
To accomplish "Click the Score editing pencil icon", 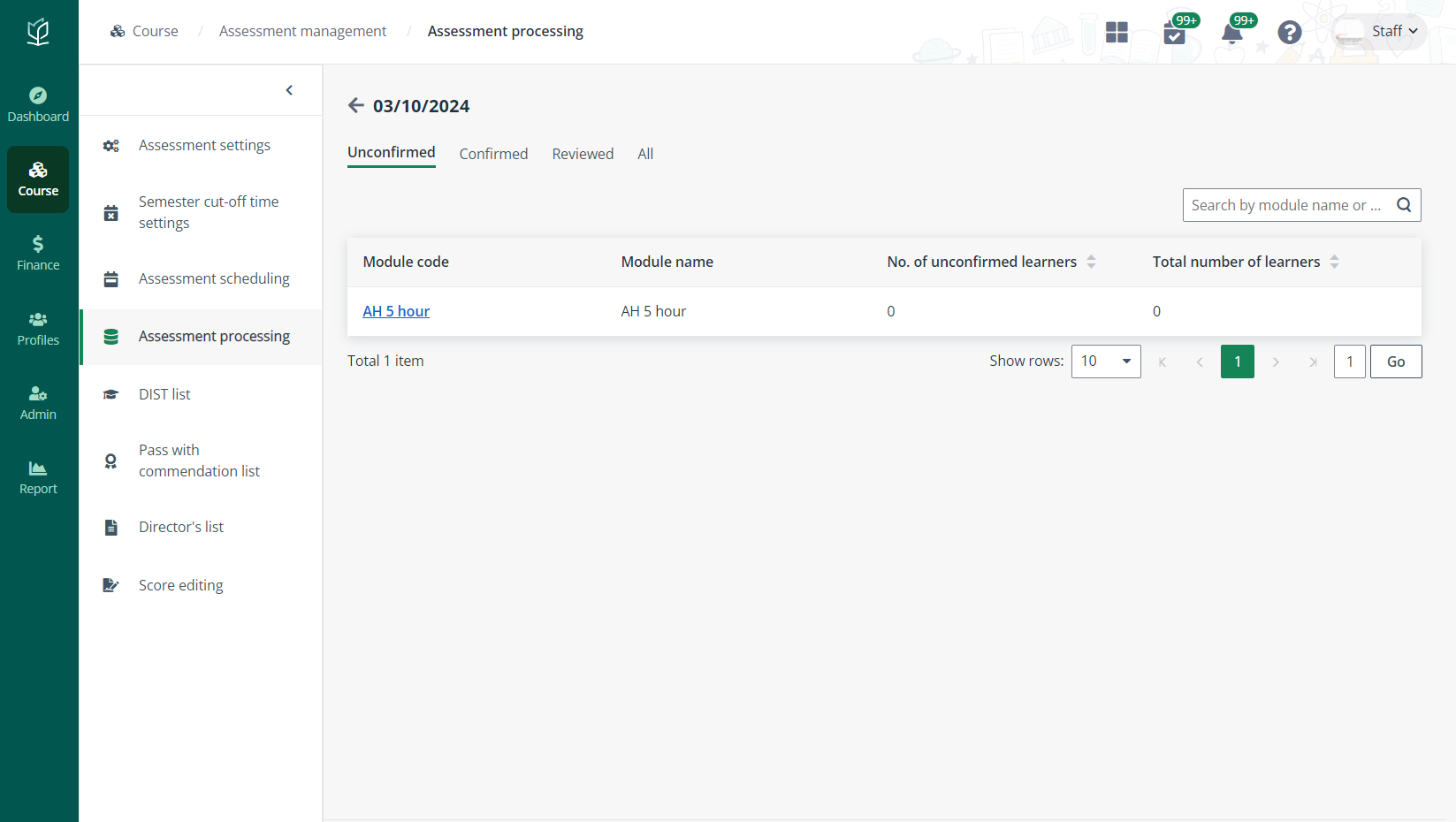I will click(x=111, y=585).
